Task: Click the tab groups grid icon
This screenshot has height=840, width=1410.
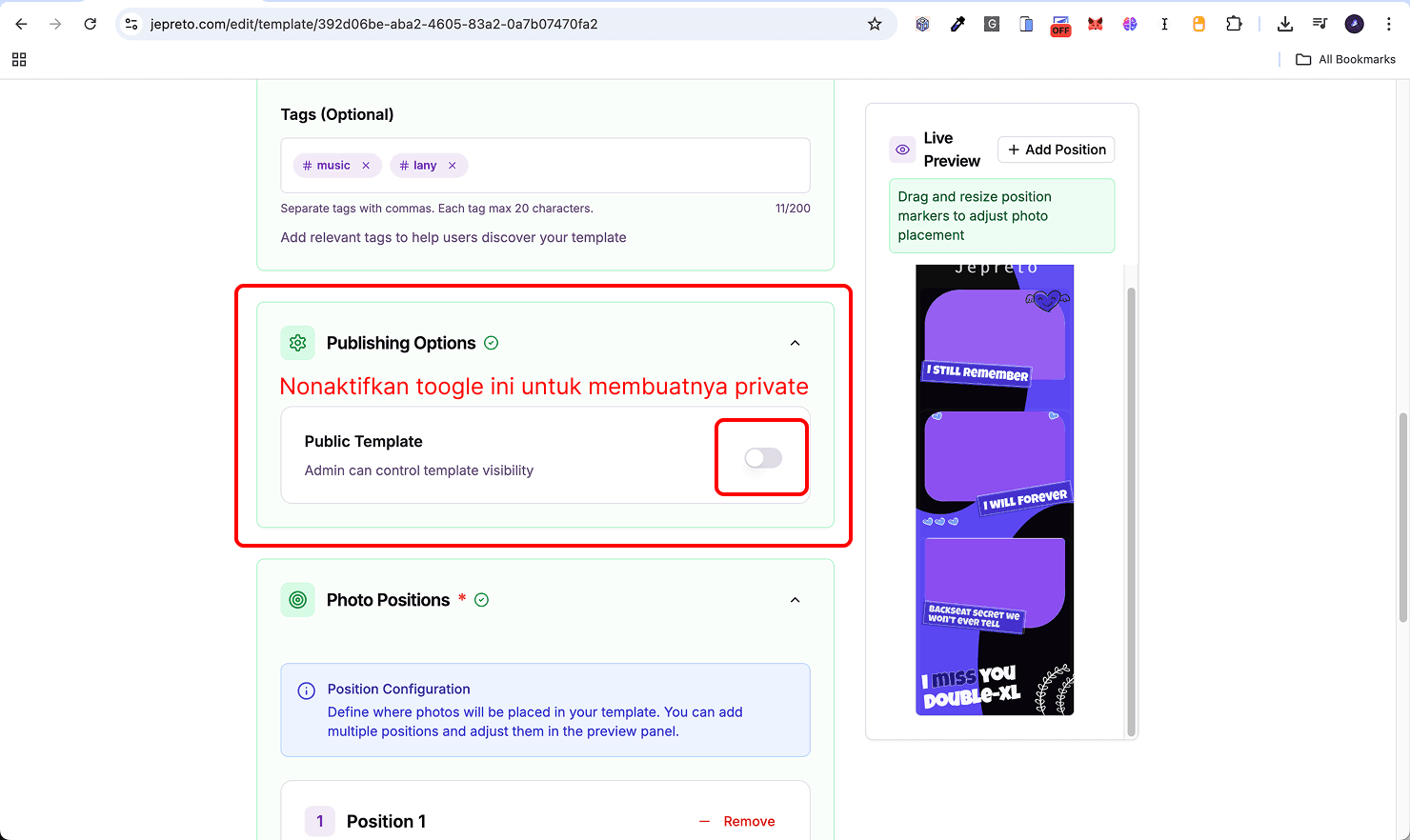Action: click(18, 58)
